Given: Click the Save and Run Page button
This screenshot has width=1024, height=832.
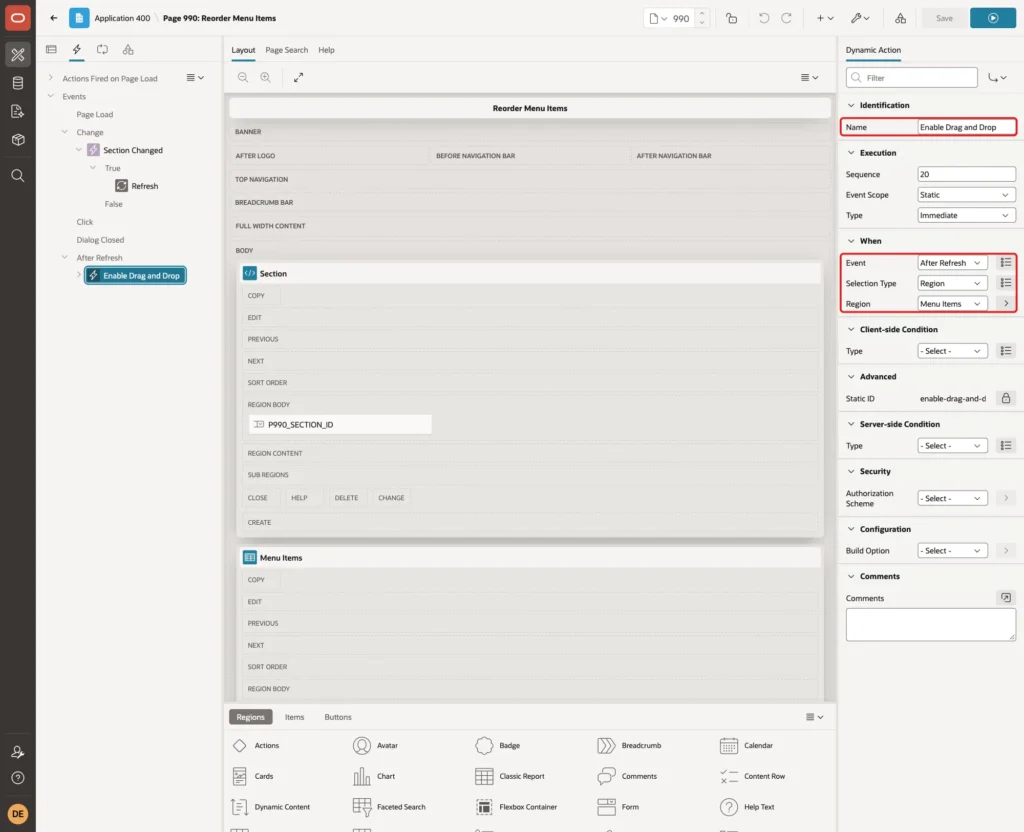Looking at the screenshot, I should click(x=993, y=18).
